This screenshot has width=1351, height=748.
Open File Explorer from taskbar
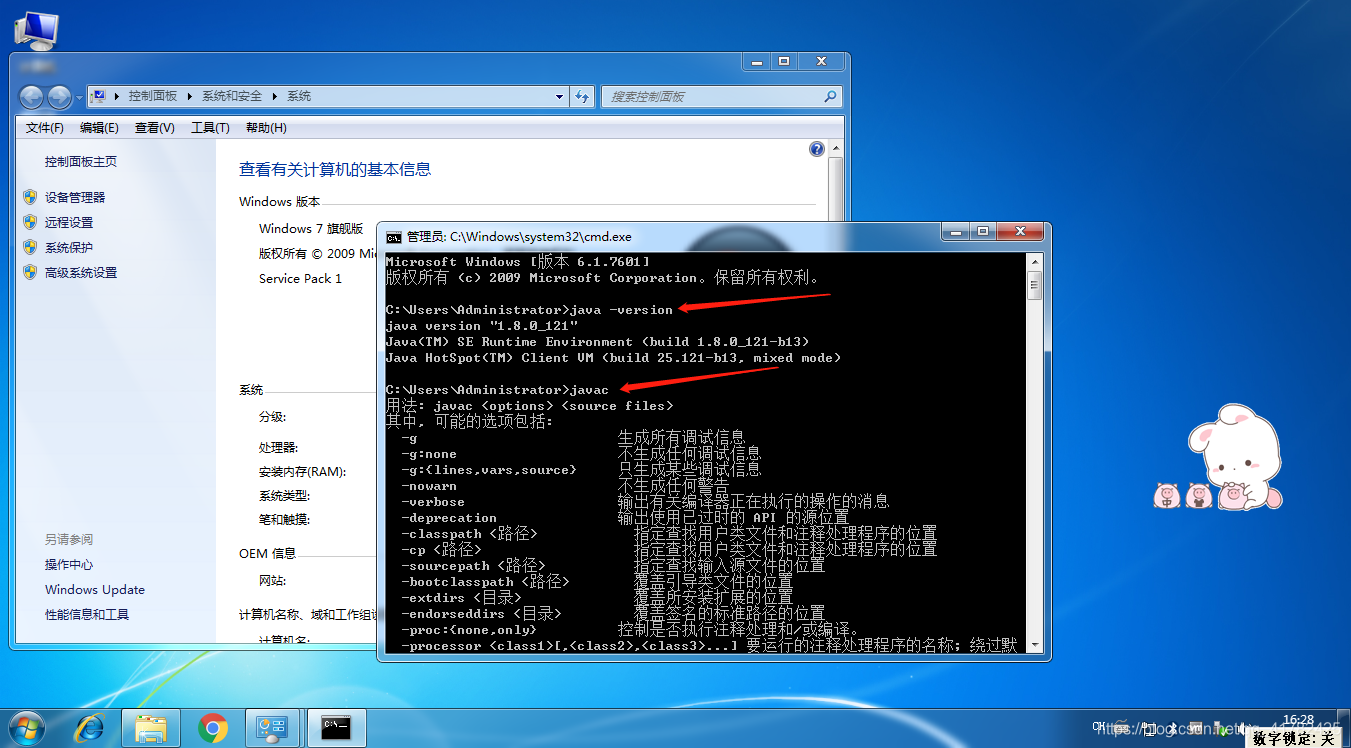pyautogui.click(x=151, y=729)
